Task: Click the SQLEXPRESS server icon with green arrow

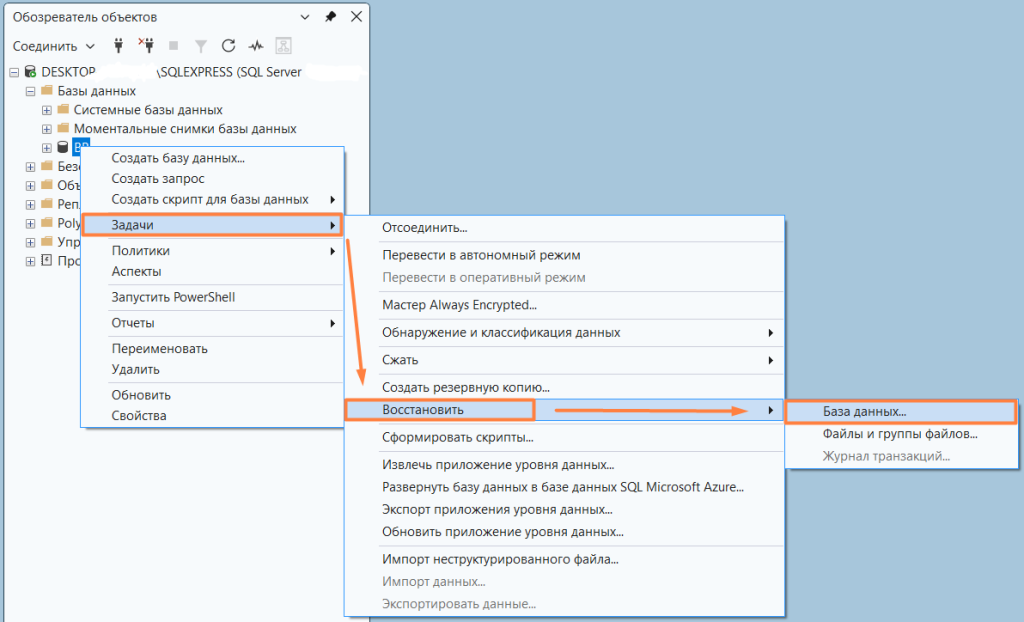Action: click(30, 72)
